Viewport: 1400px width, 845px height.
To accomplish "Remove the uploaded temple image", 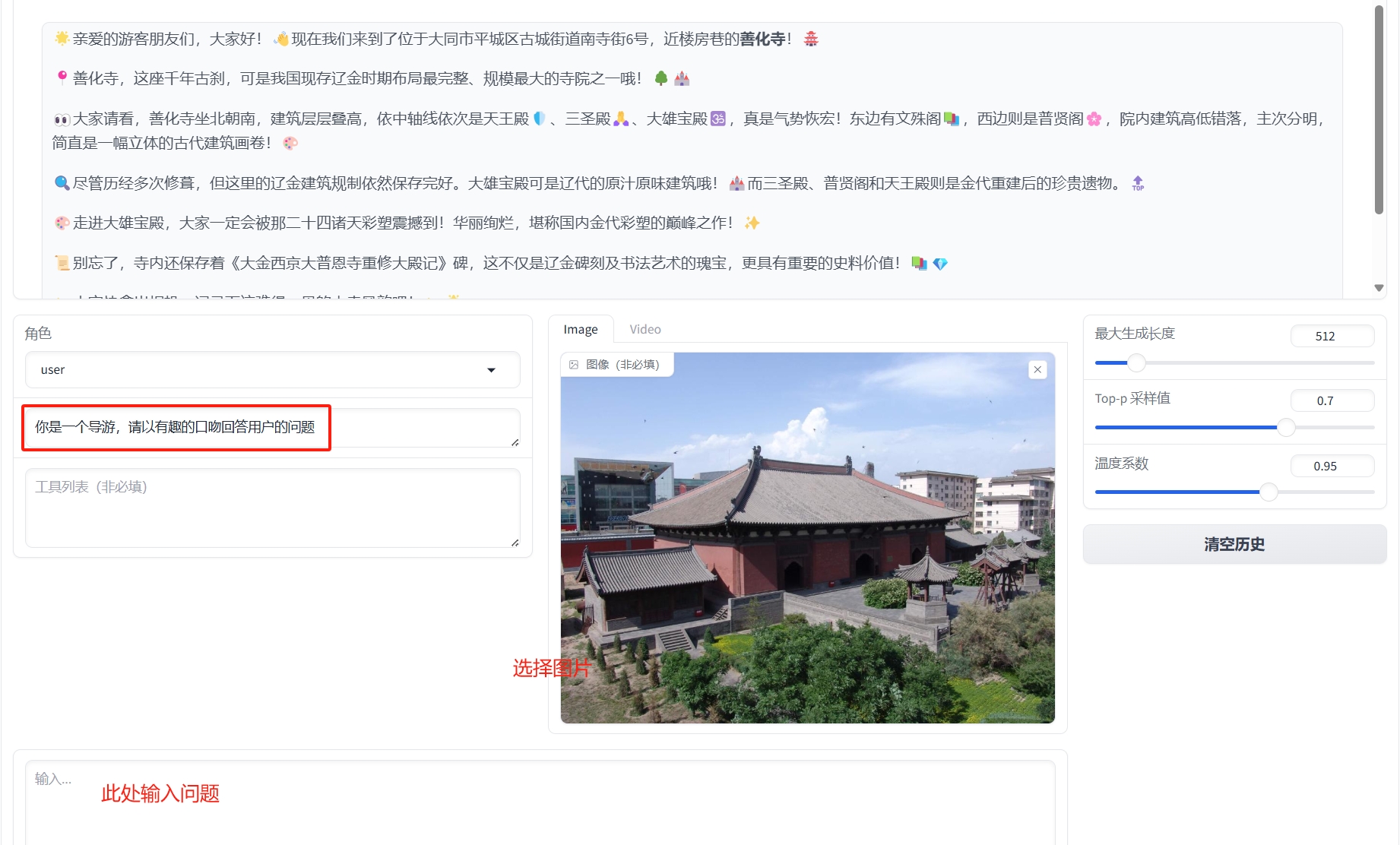I will pyautogui.click(x=1037, y=369).
